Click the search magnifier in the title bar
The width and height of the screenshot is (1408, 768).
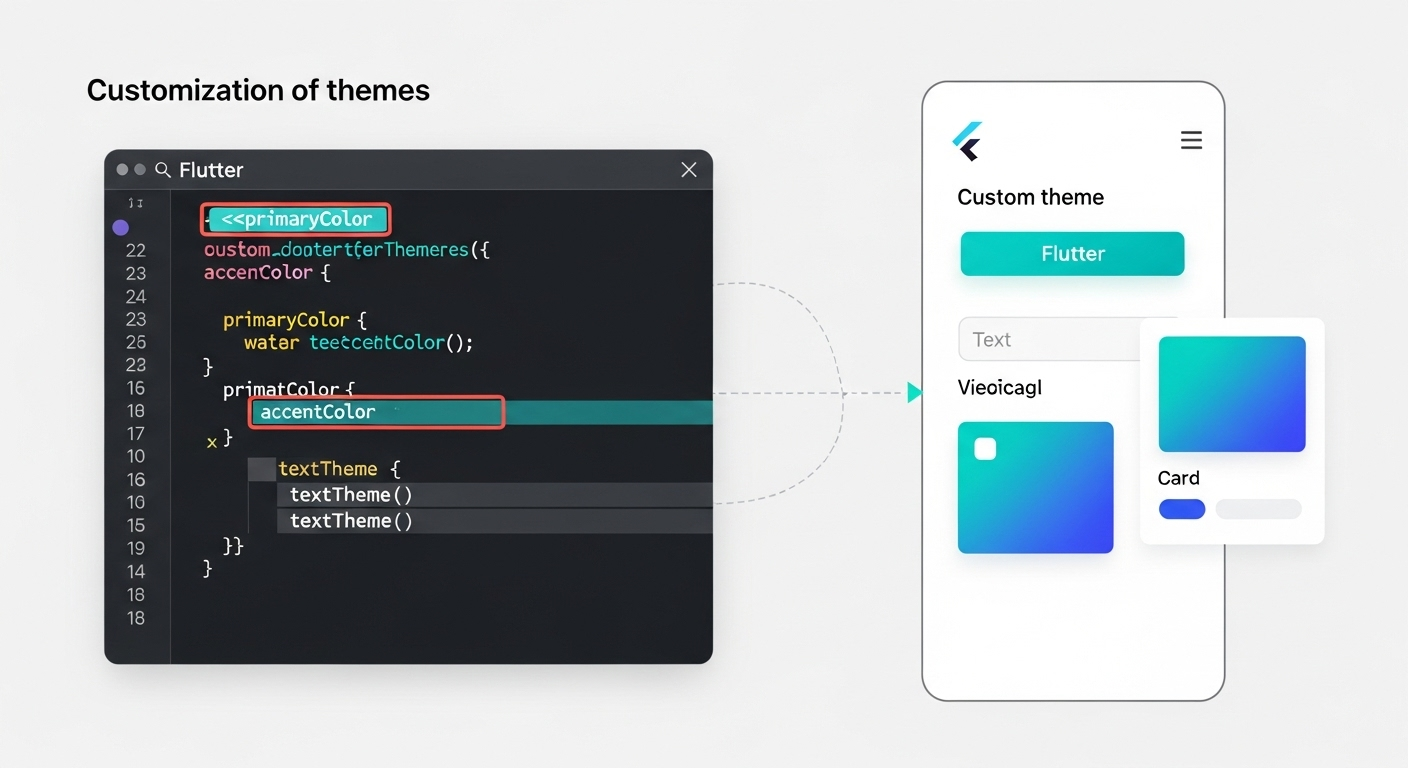click(164, 170)
